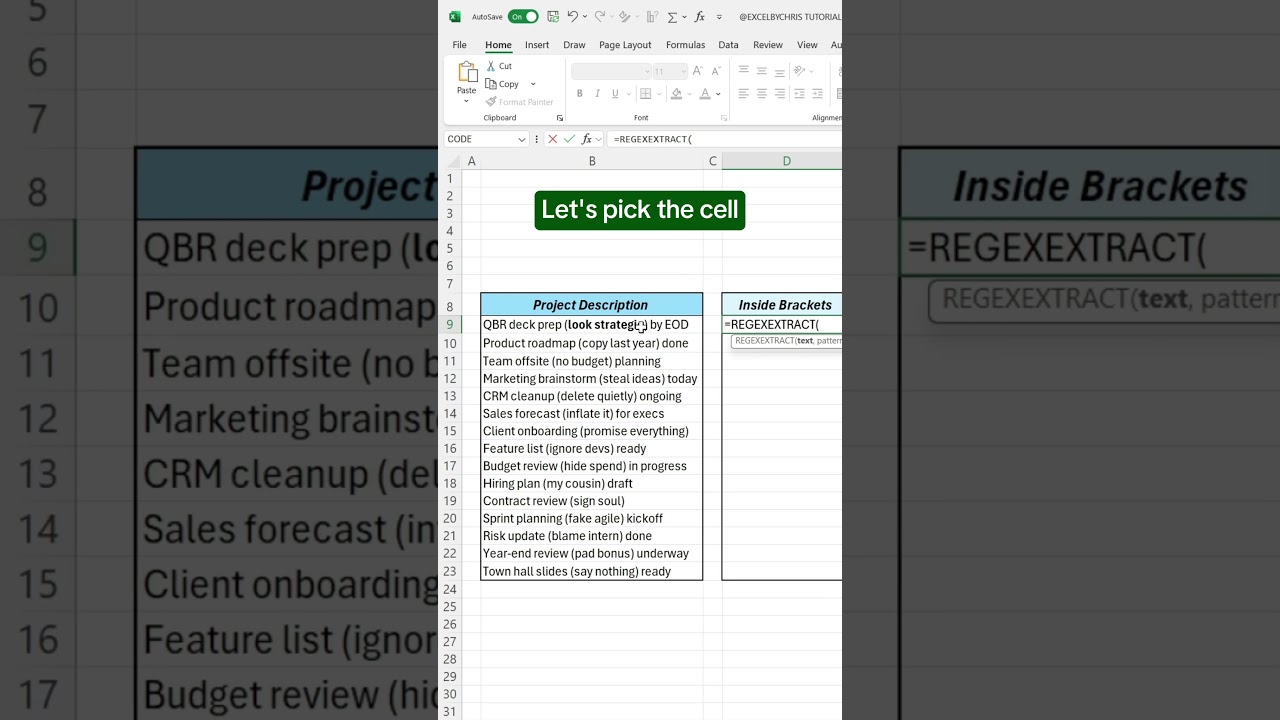Select the column B header
The image size is (1280, 720).
(592, 161)
